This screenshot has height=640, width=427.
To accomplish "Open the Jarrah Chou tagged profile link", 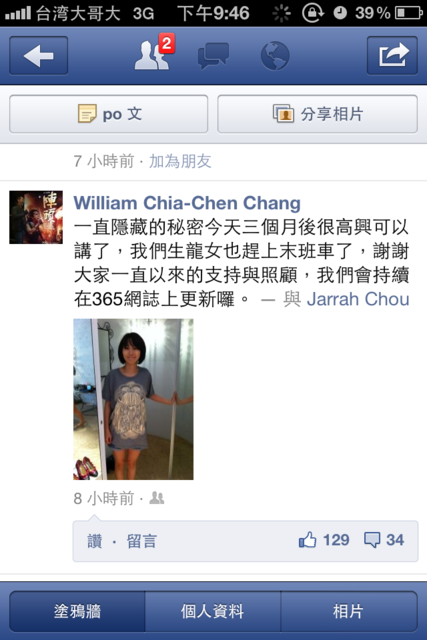I will pyautogui.click(x=358, y=299).
